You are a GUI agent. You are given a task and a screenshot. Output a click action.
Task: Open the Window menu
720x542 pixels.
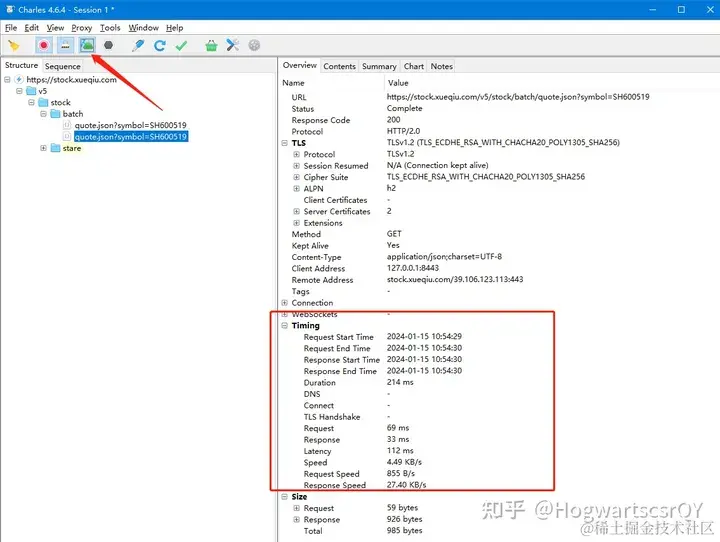click(x=143, y=28)
